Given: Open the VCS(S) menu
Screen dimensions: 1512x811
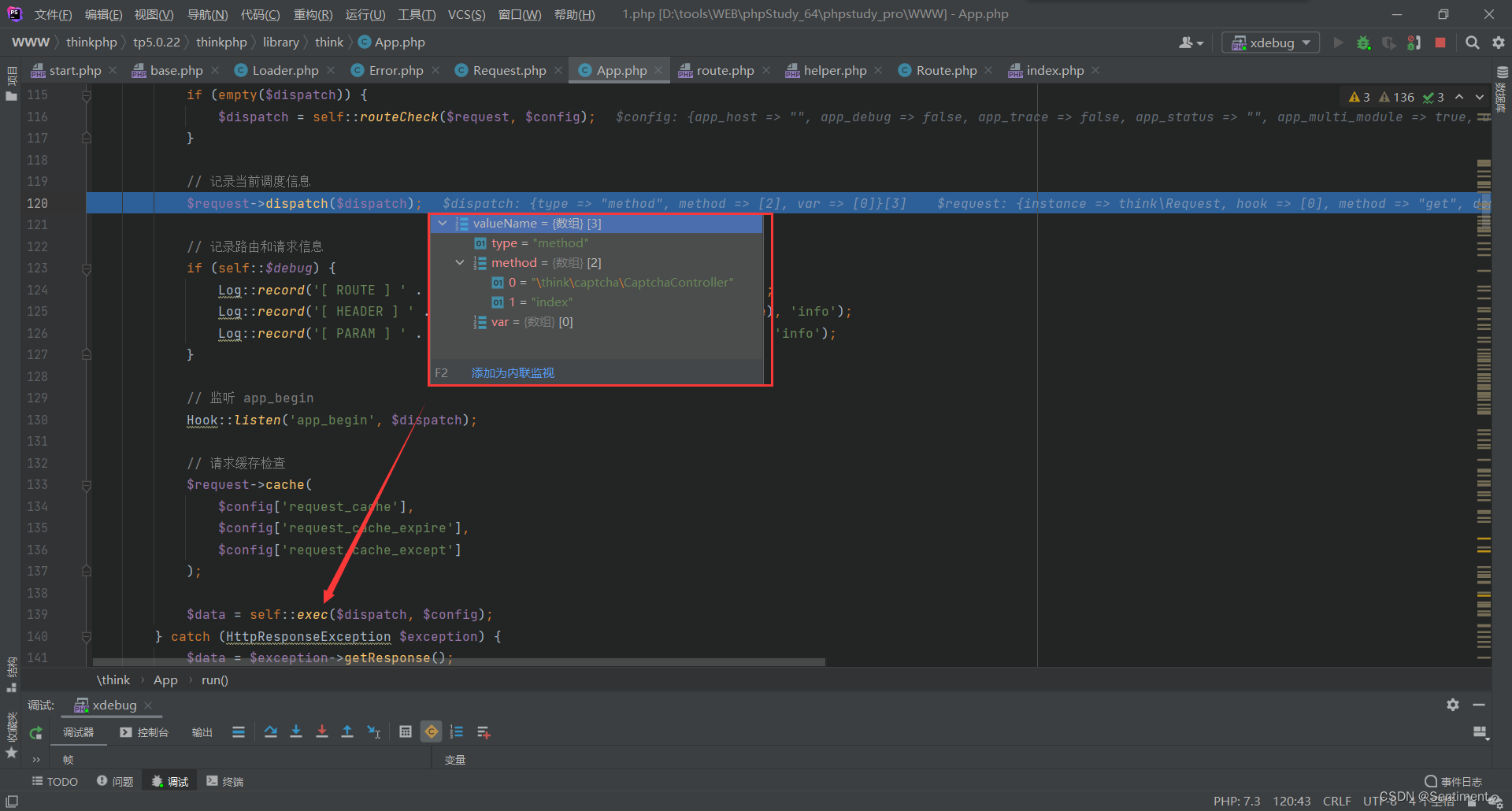Looking at the screenshot, I should [466, 14].
